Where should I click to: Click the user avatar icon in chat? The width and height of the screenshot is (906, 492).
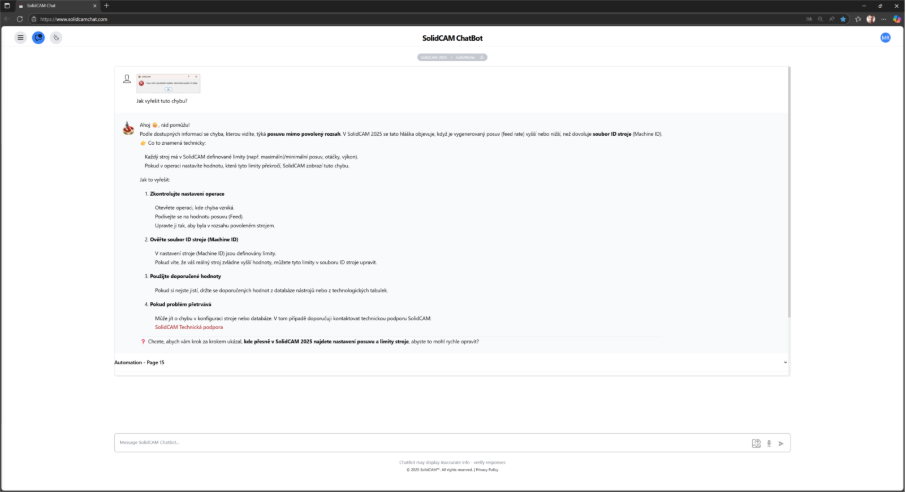point(127,79)
